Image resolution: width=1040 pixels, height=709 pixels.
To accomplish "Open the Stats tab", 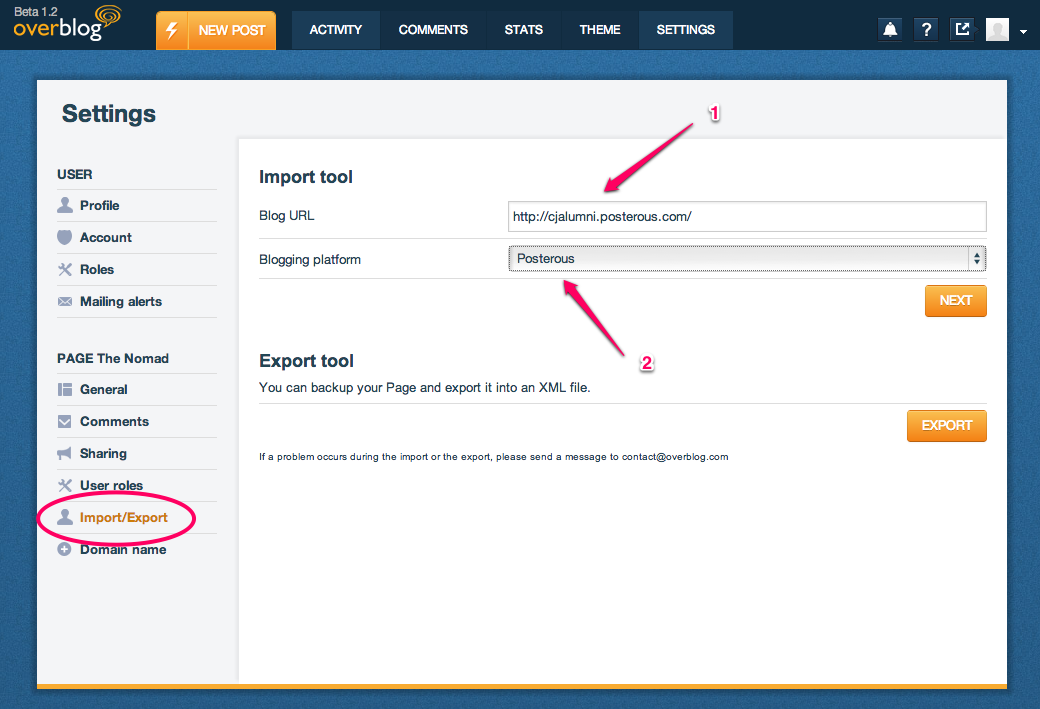I will (x=523, y=30).
